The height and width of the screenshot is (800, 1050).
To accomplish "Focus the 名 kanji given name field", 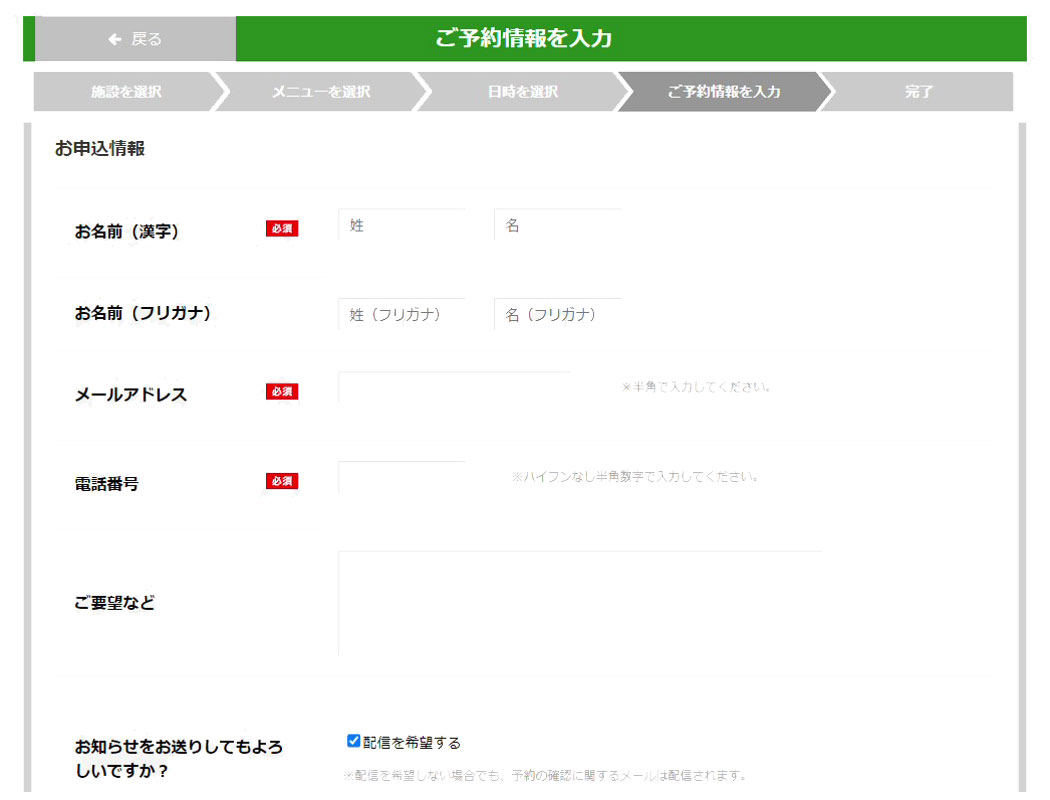I will 557,226.
